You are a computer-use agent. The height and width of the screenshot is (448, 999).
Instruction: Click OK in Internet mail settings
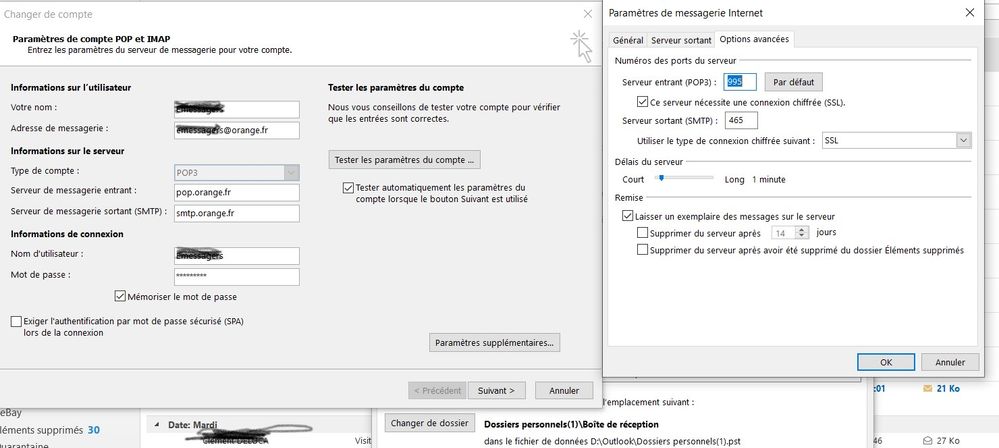[x=886, y=362]
